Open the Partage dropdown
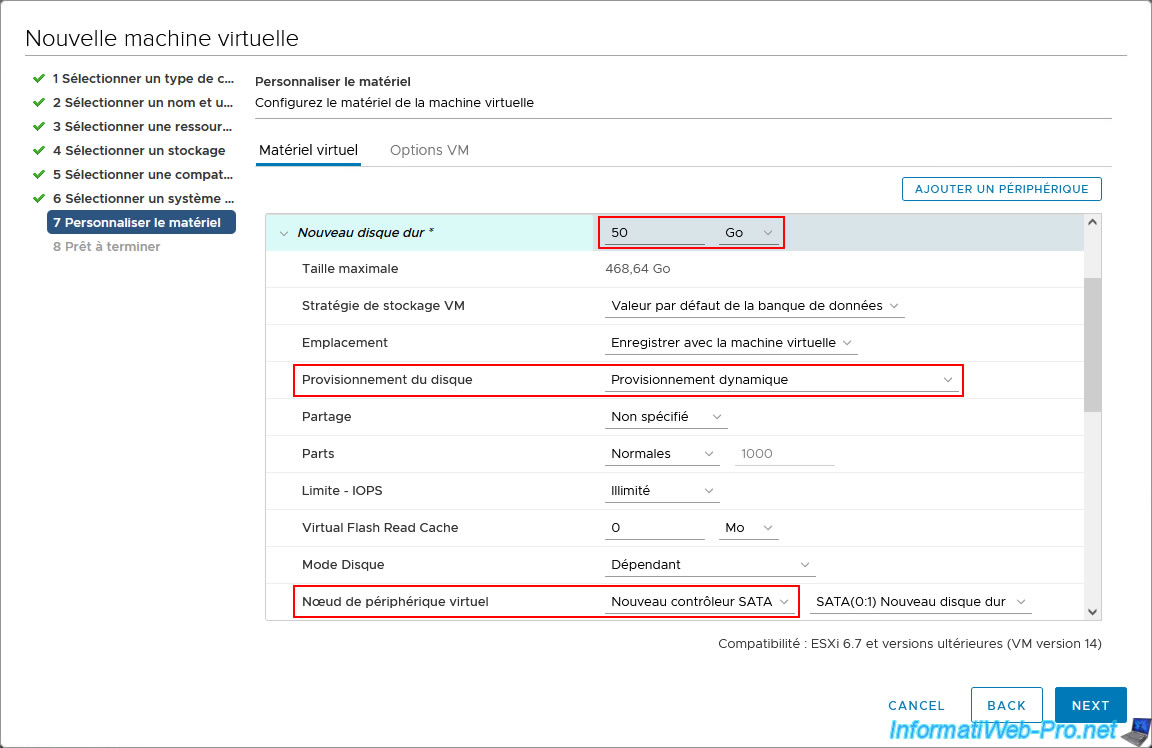The height and width of the screenshot is (748, 1152). click(665, 417)
